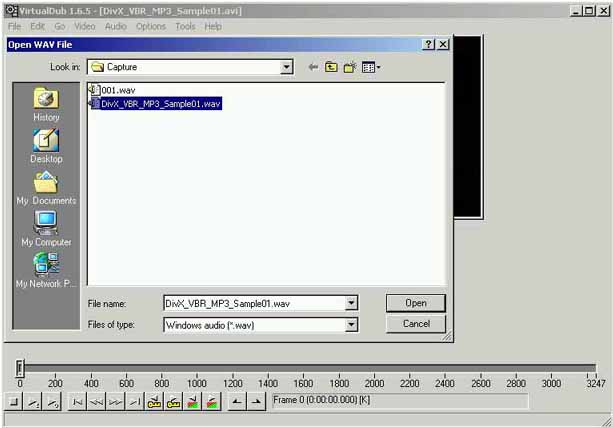Open the Edit menu in VirtualDub
The image size is (613, 428).
(x=38, y=27)
